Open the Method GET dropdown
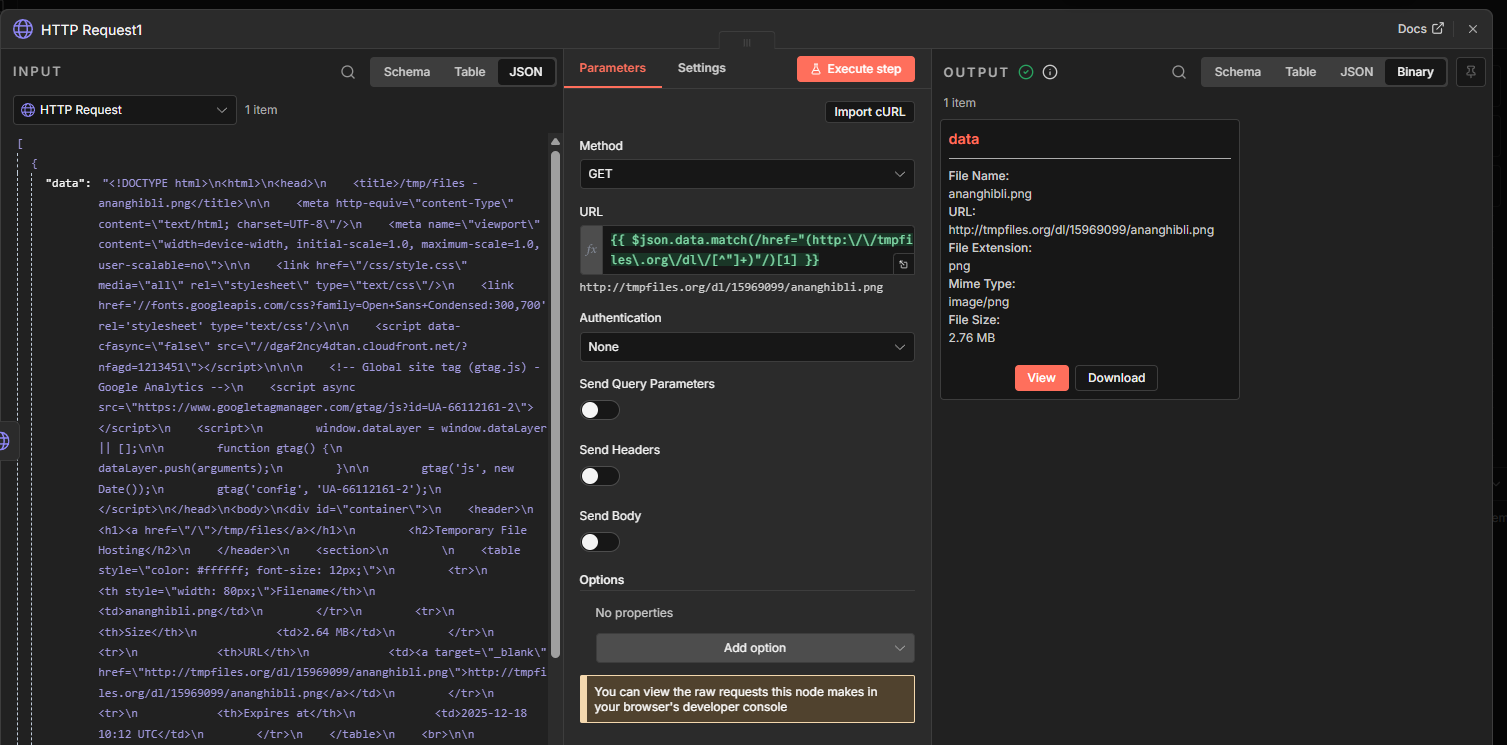The height and width of the screenshot is (745, 1507). tap(746, 174)
